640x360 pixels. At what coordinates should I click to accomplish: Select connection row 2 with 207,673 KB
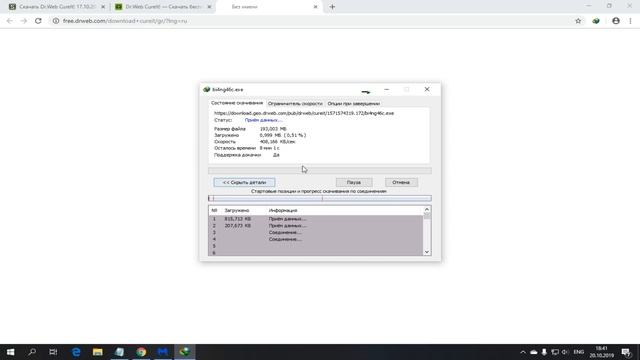[316, 225]
